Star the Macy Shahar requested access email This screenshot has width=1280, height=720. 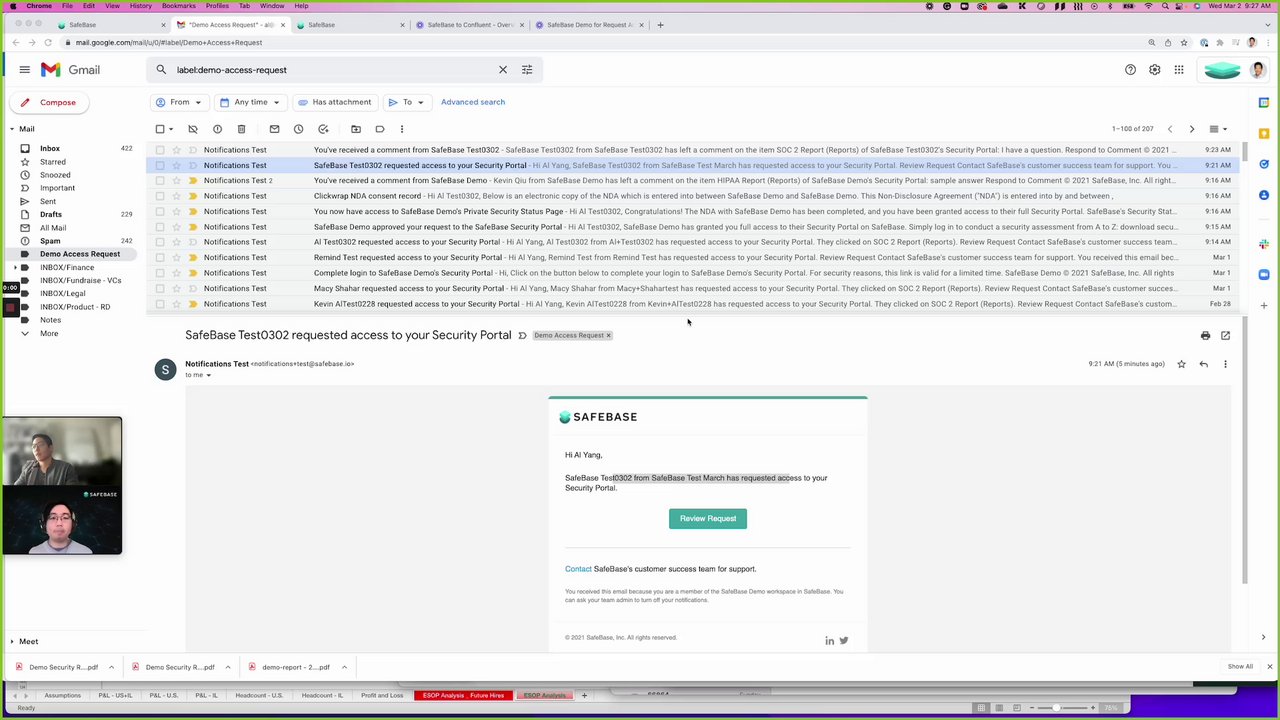177,288
